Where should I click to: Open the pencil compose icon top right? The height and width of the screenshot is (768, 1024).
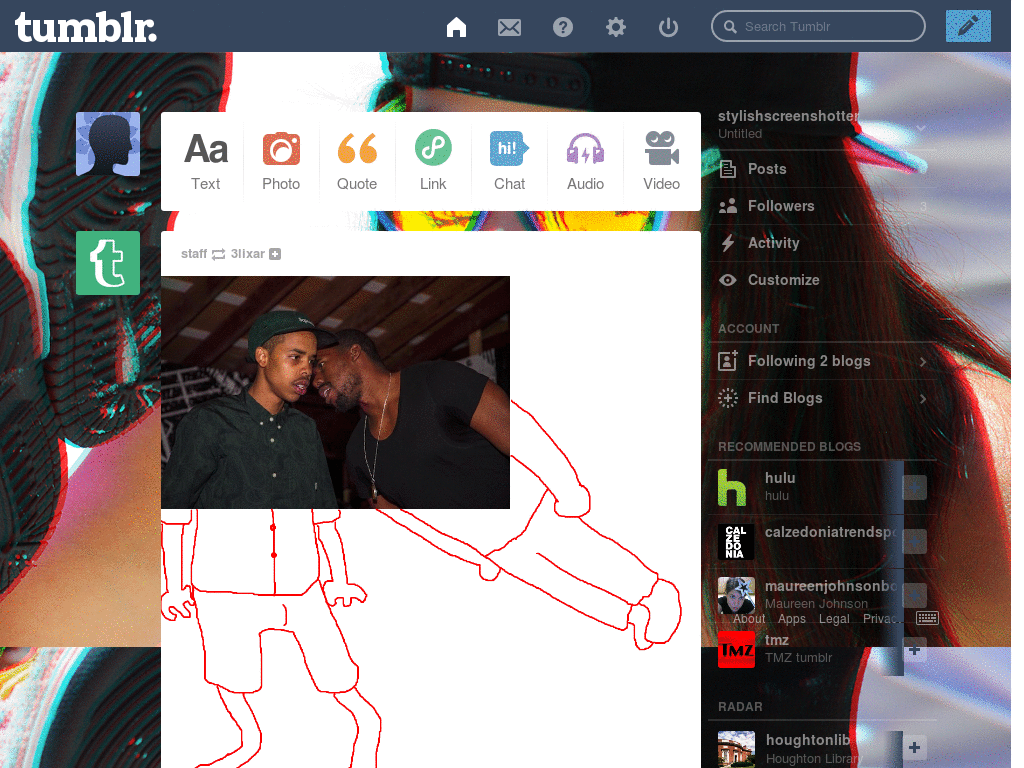(967, 25)
